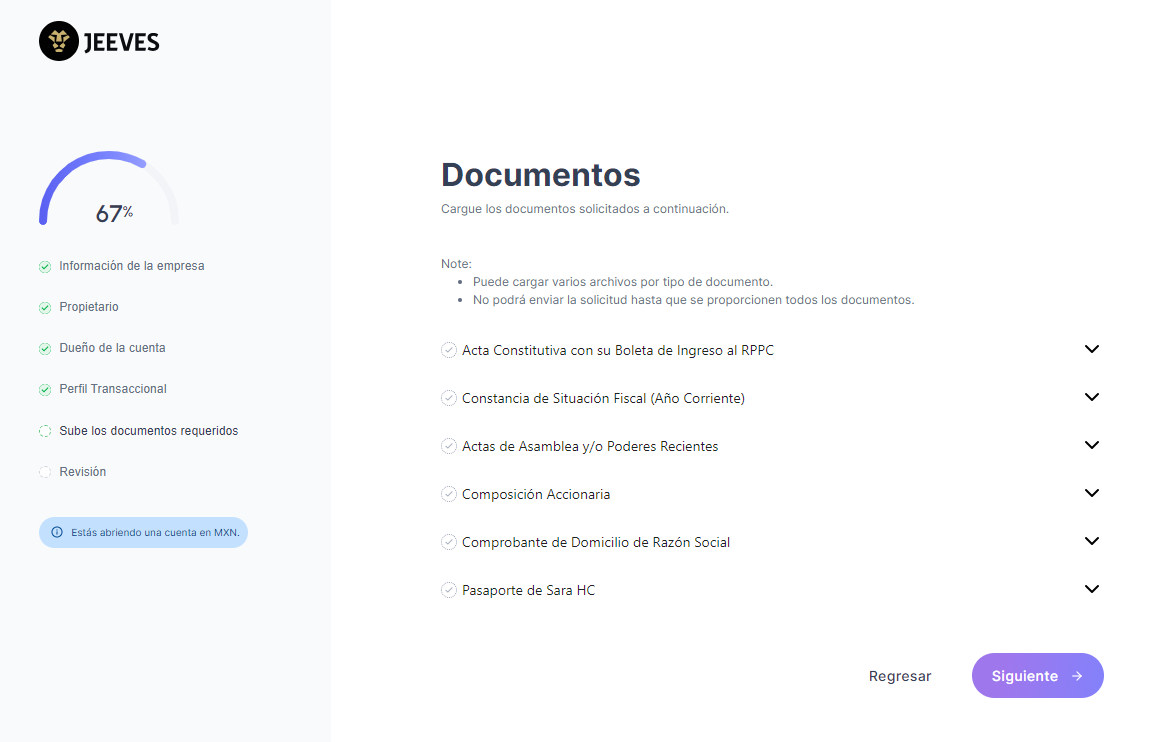Click check circle for Acta Constitutiva document
This screenshot has width=1158, height=742.
[449, 350]
